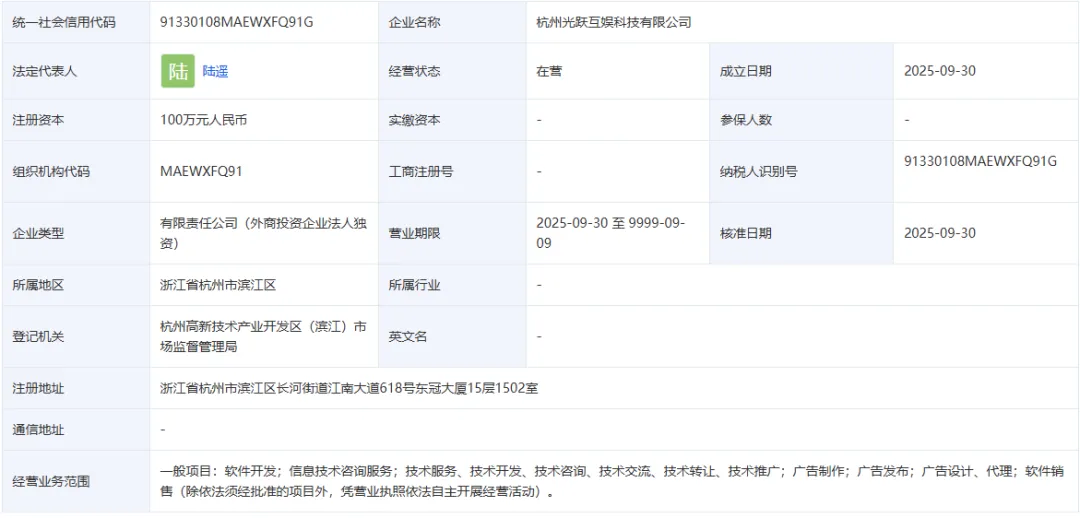This screenshot has height=518, width=1080.
Task: Select company name 杭州光跃互娱科技有限公司
Action: click(614, 23)
